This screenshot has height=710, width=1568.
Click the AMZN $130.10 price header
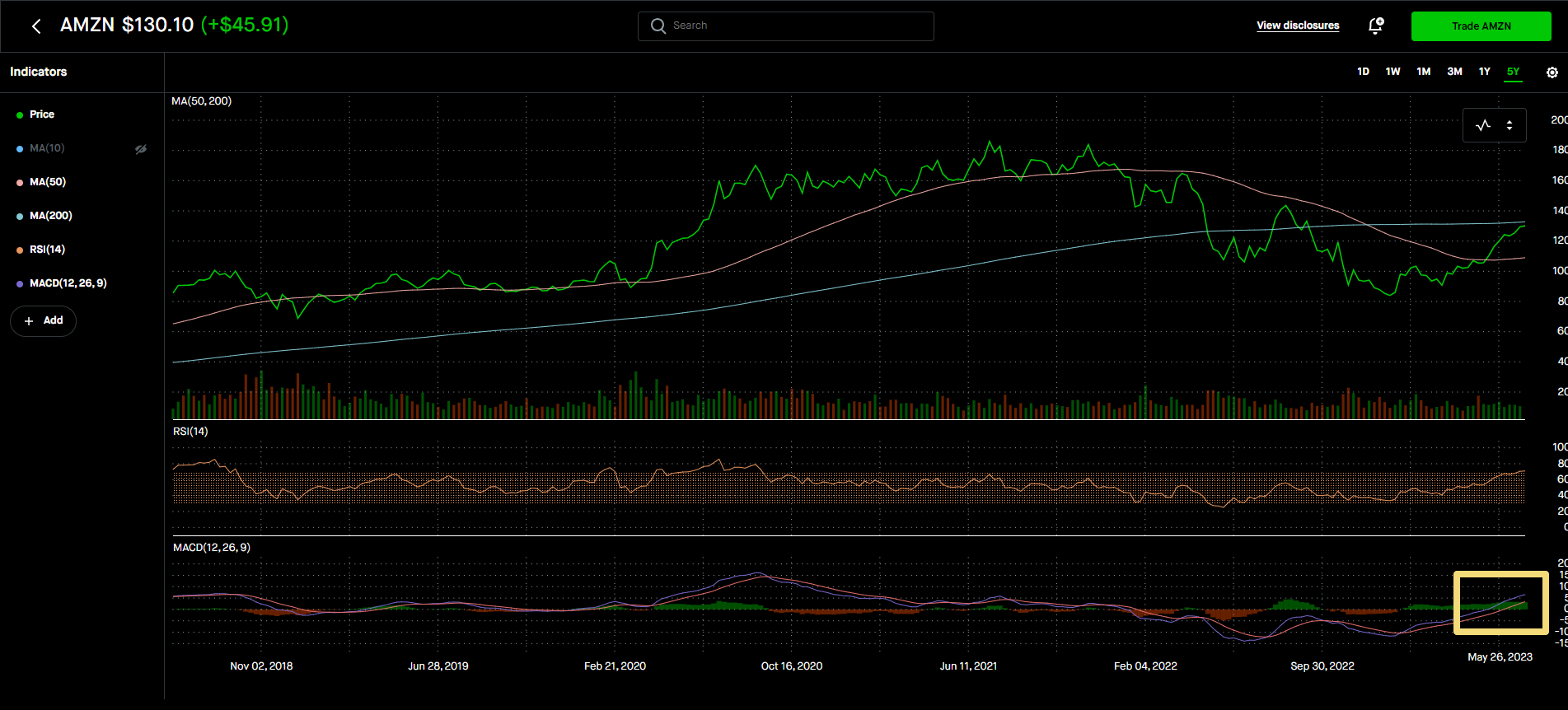(x=127, y=25)
